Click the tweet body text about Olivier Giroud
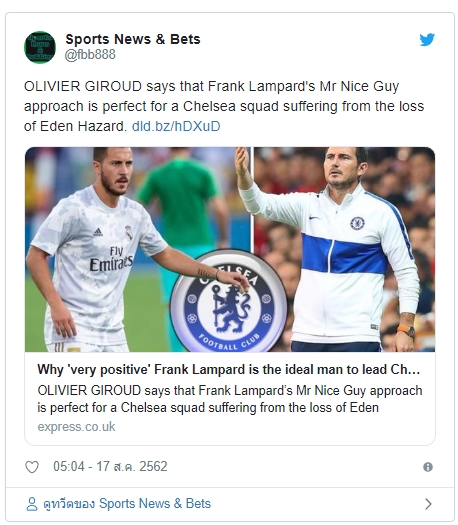This screenshot has height=525, width=458. pos(224,106)
